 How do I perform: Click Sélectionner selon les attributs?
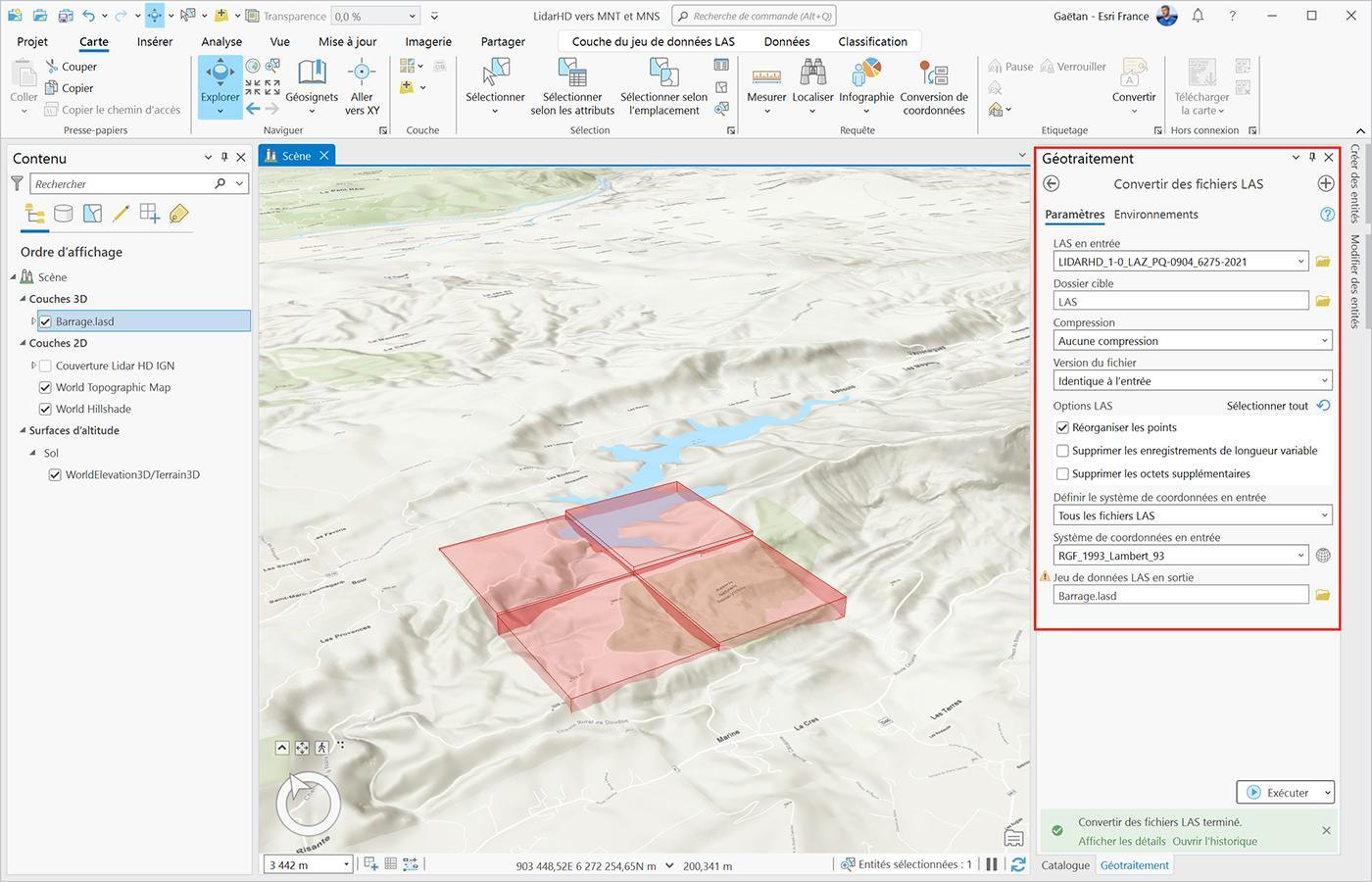[572, 86]
